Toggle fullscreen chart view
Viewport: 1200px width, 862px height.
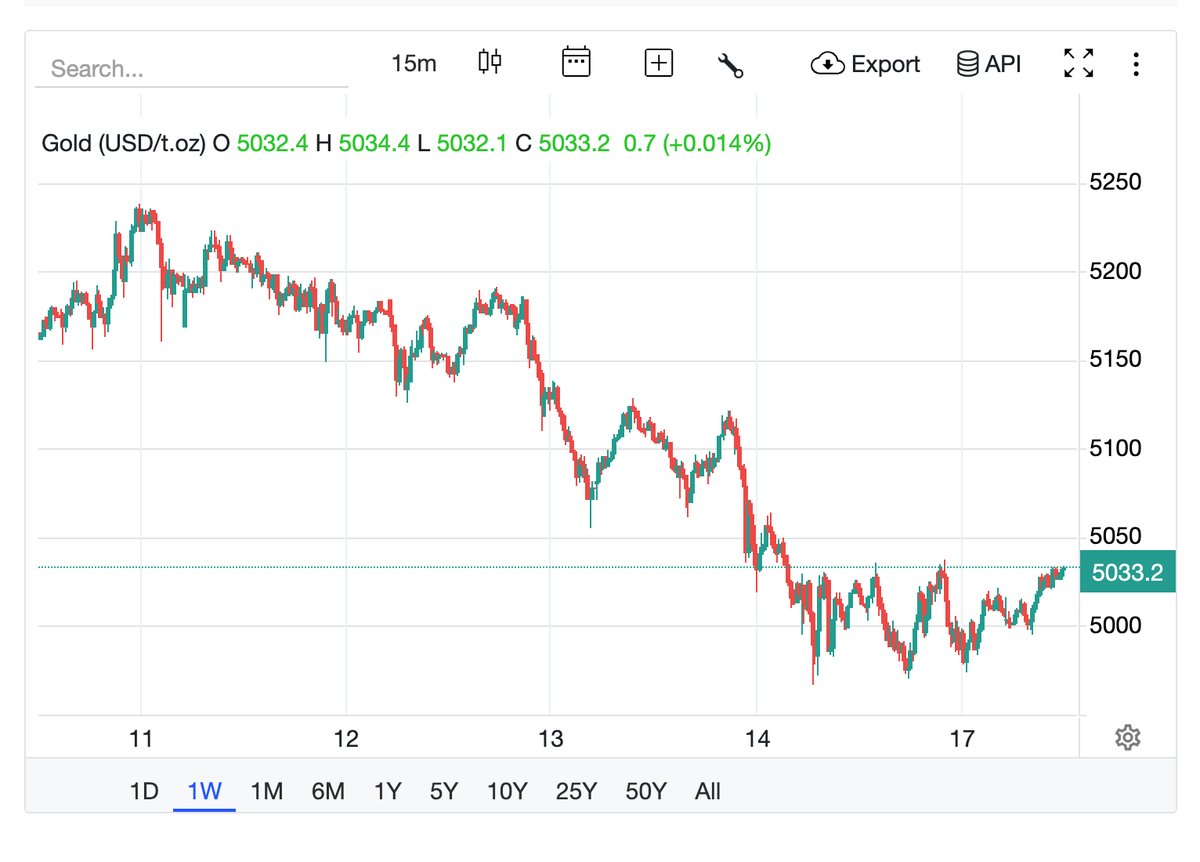(x=1078, y=63)
